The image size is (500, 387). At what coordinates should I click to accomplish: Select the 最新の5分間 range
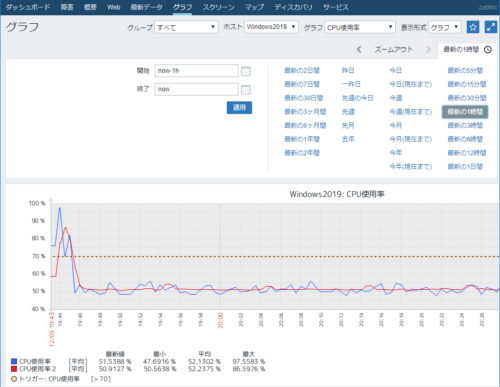[465, 71]
